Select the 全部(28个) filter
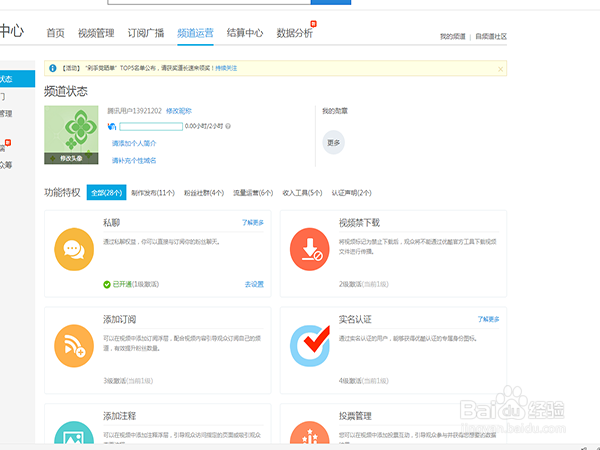The width and height of the screenshot is (600, 450). click(x=106, y=192)
